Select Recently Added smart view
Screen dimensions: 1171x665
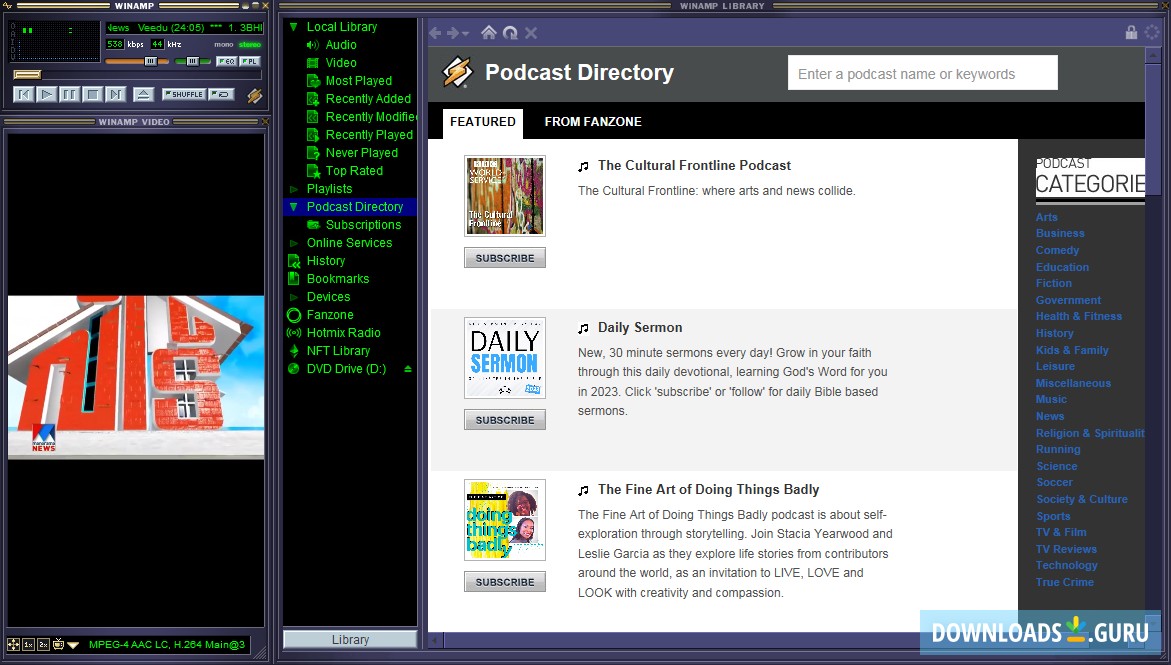368,99
